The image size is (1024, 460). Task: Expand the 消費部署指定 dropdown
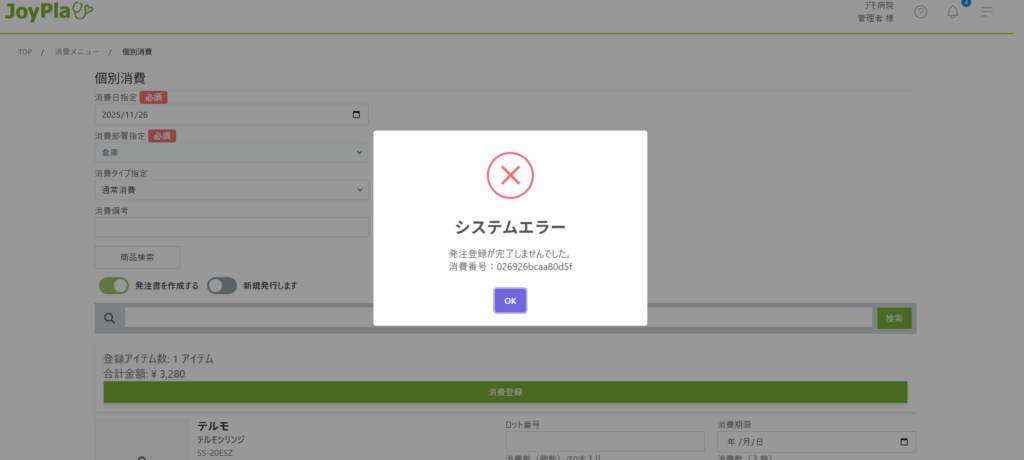click(x=231, y=153)
